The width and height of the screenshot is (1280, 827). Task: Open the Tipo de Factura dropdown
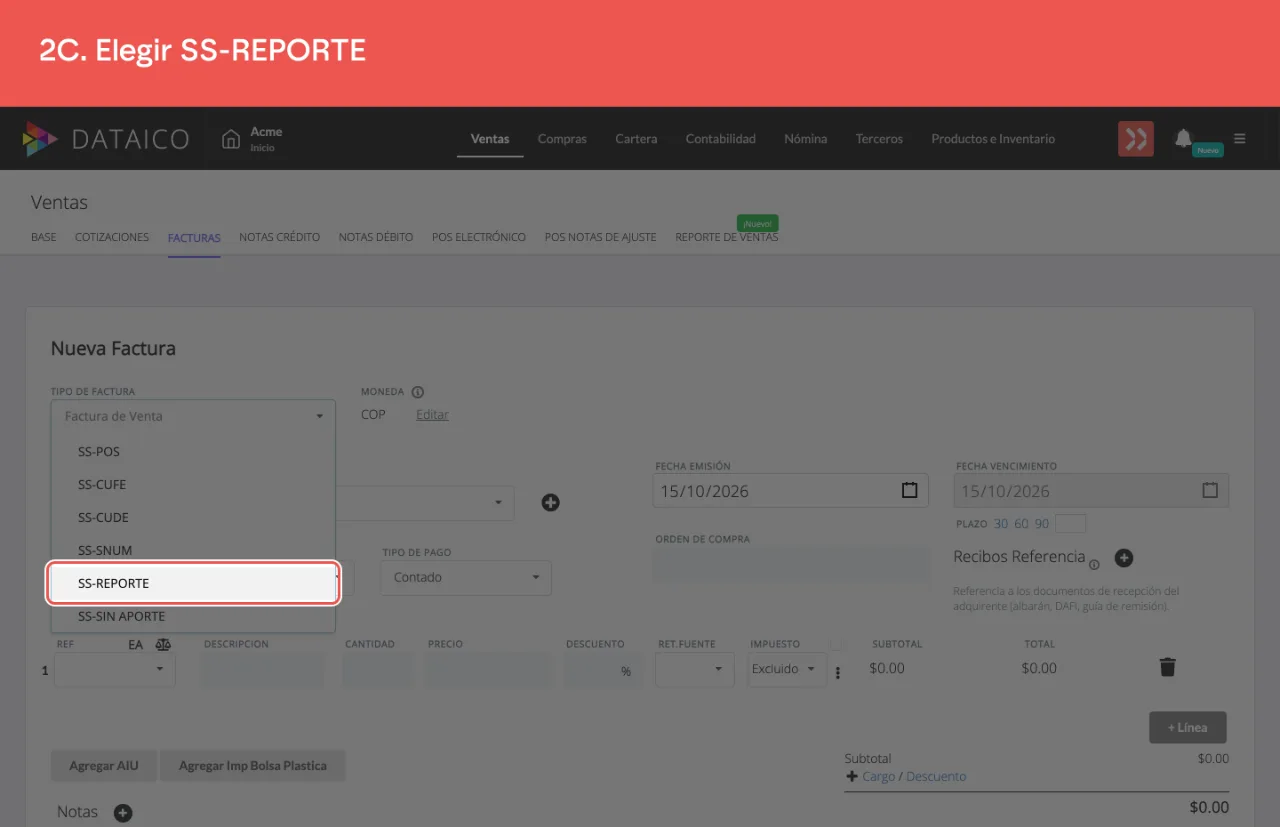(x=193, y=416)
